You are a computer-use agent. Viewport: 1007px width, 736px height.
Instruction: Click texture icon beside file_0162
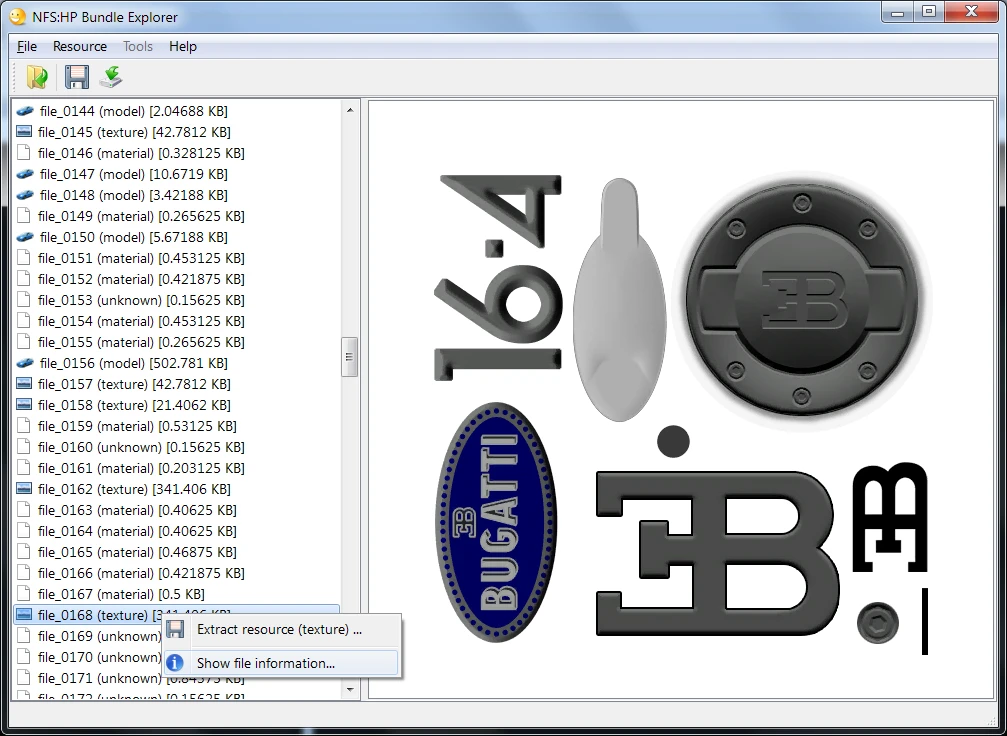click(24, 489)
